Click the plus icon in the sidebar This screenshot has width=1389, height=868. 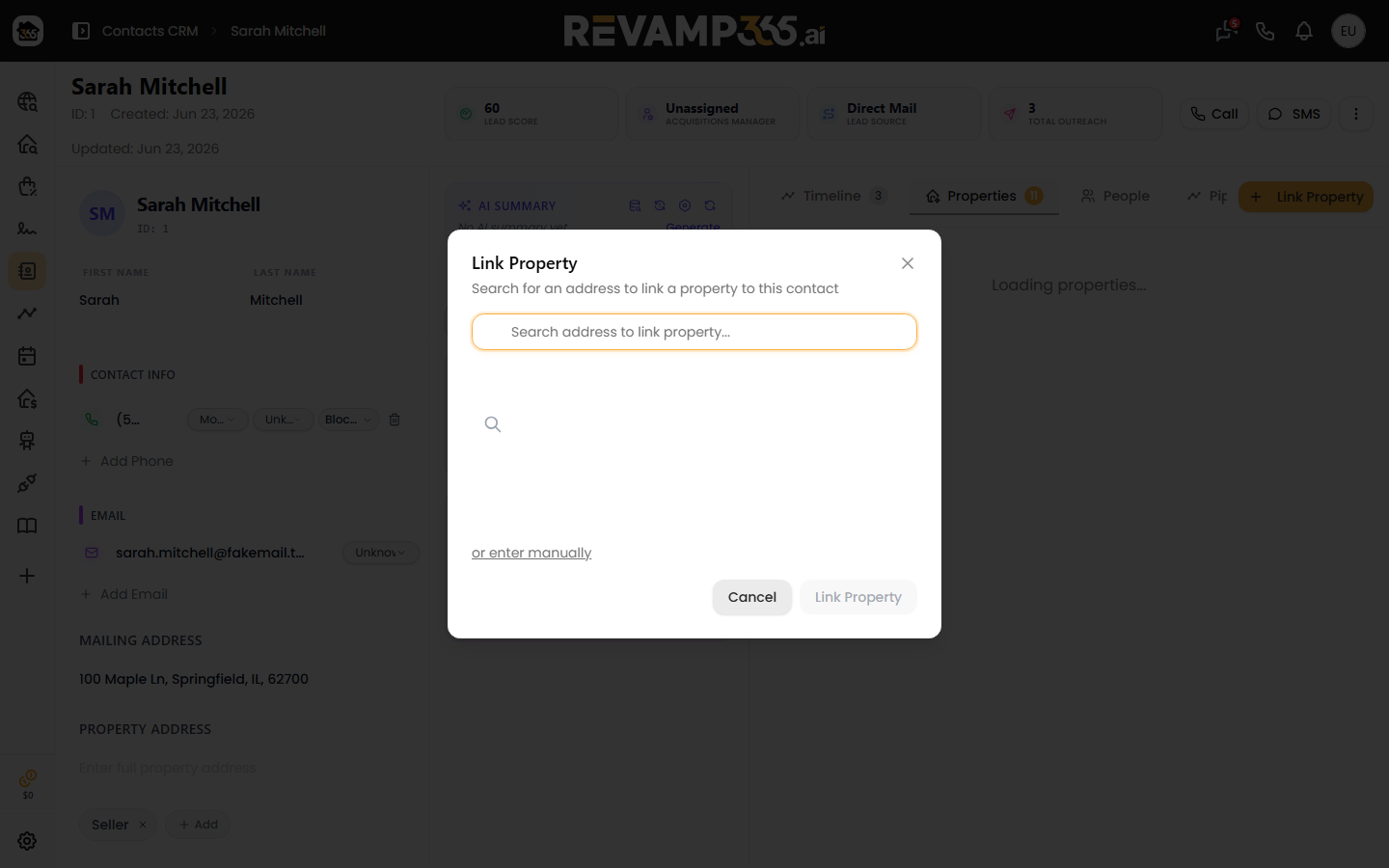point(27,576)
